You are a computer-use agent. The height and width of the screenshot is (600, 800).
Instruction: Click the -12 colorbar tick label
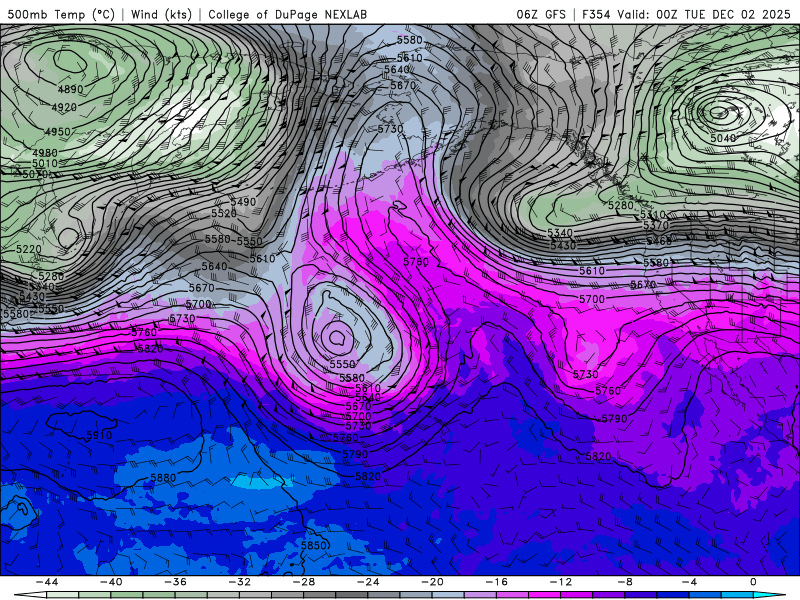pyautogui.click(x=561, y=582)
